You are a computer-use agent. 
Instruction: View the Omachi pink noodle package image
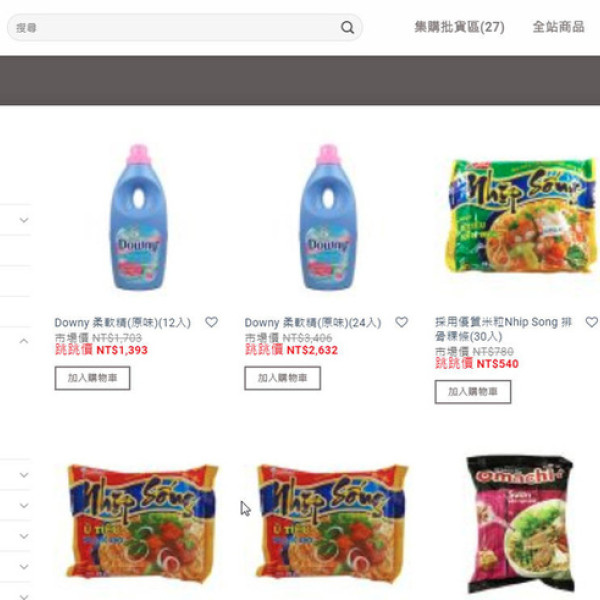tap(520, 523)
